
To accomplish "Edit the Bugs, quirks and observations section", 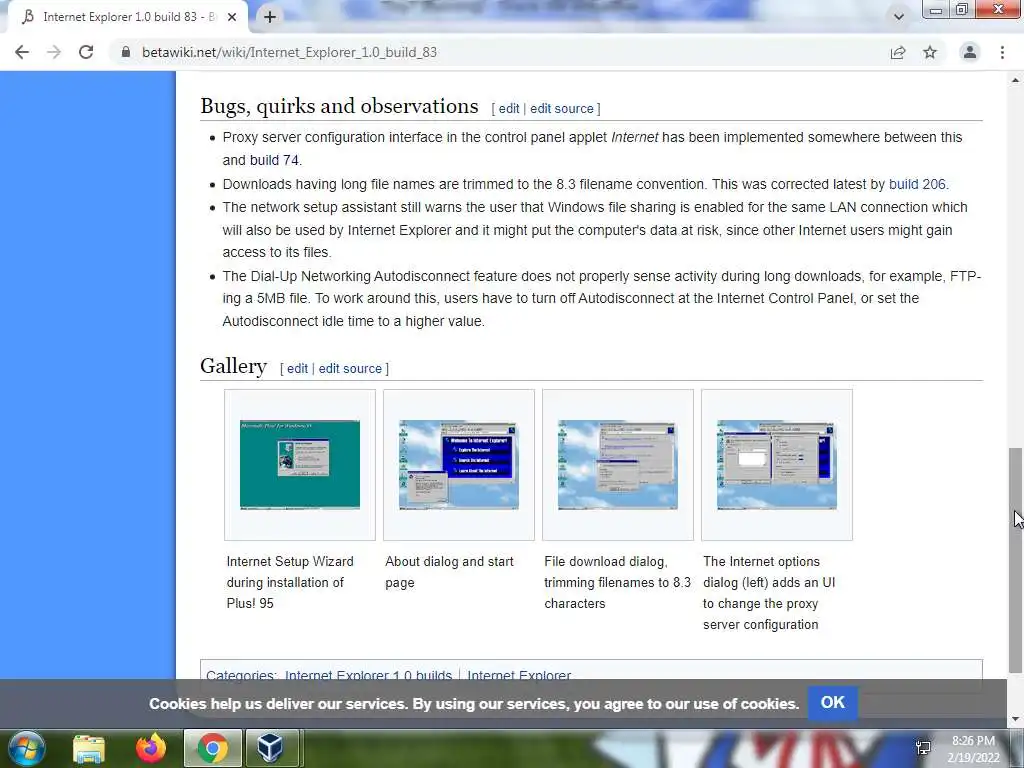I will pyautogui.click(x=509, y=108).
